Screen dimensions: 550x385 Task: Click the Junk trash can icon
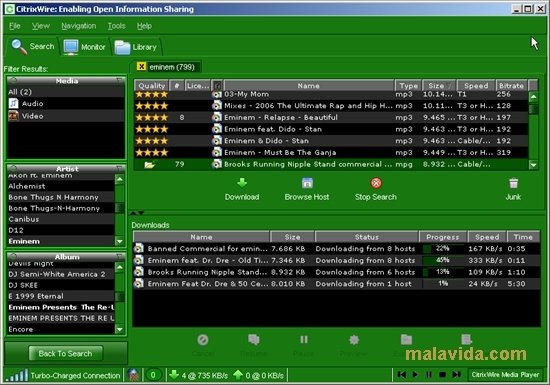(x=513, y=183)
